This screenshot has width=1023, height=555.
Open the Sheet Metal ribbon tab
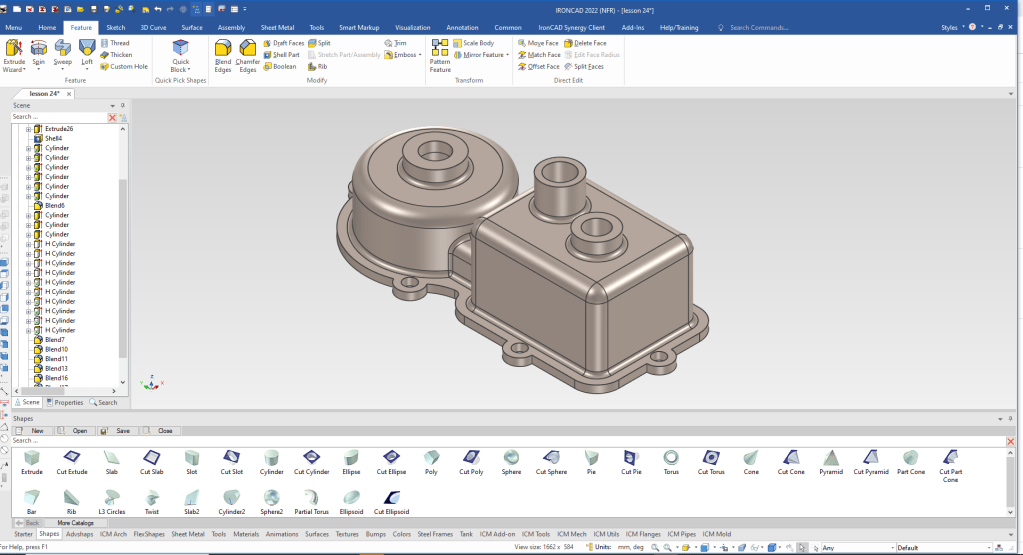point(278,28)
